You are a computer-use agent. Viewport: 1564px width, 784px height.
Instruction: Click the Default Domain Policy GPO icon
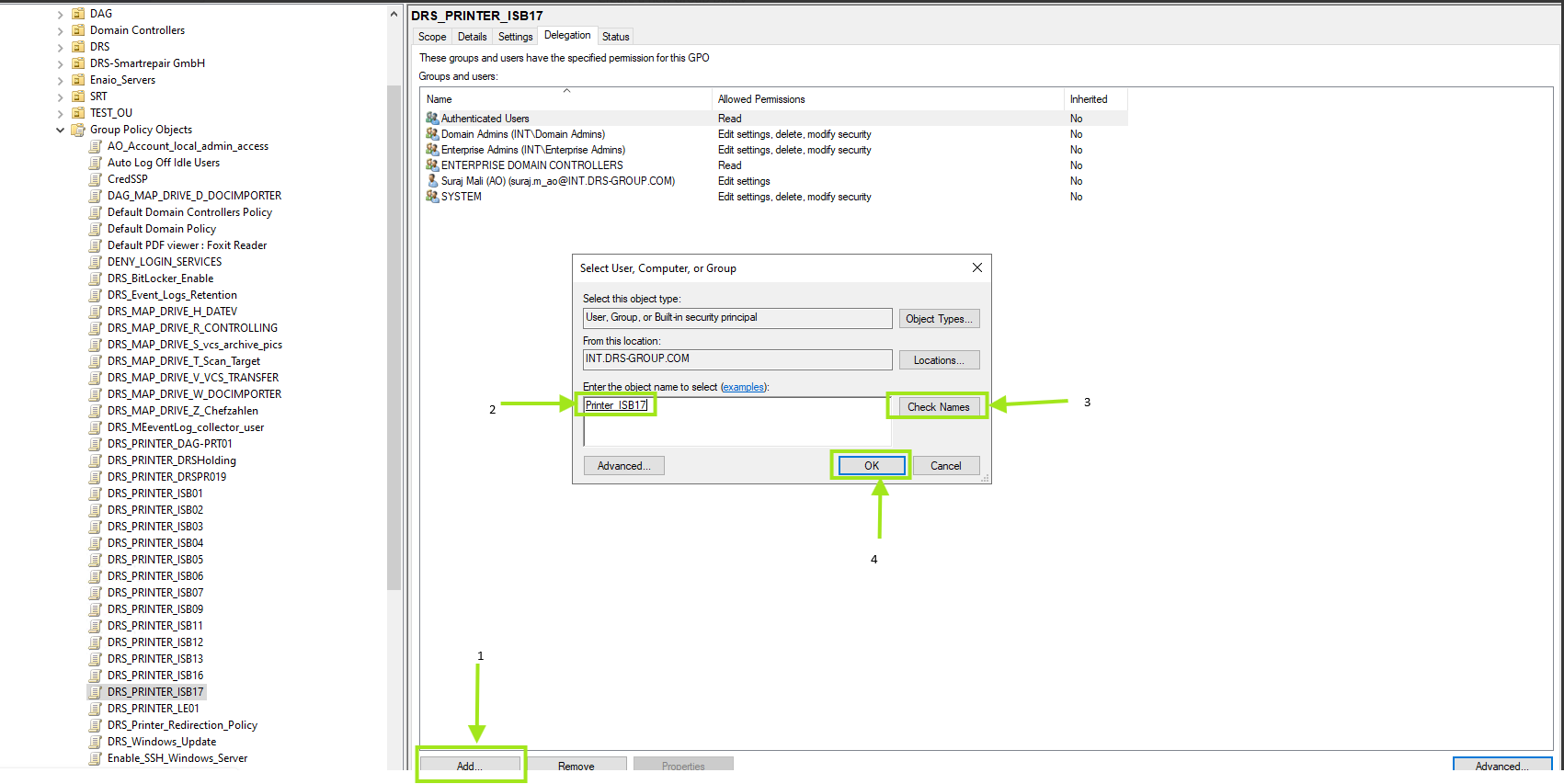(96, 229)
